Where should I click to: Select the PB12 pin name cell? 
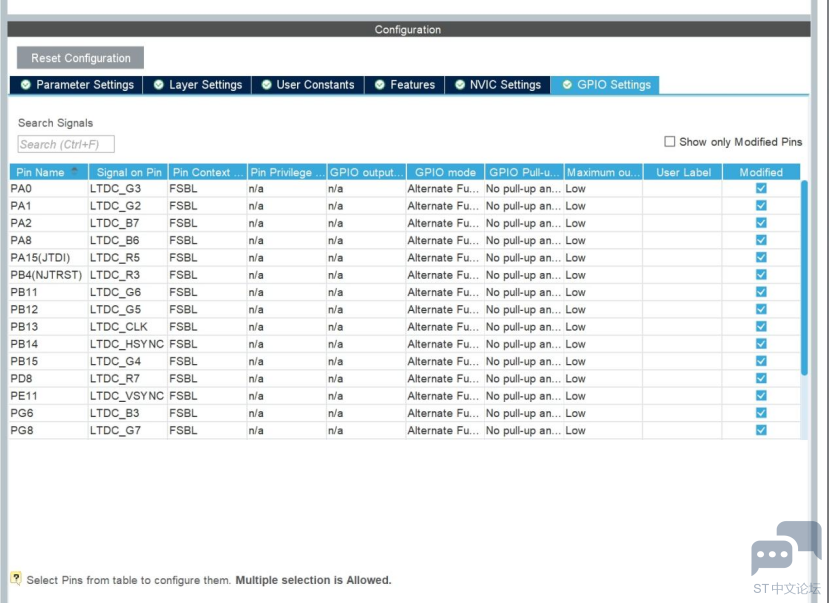click(49, 309)
